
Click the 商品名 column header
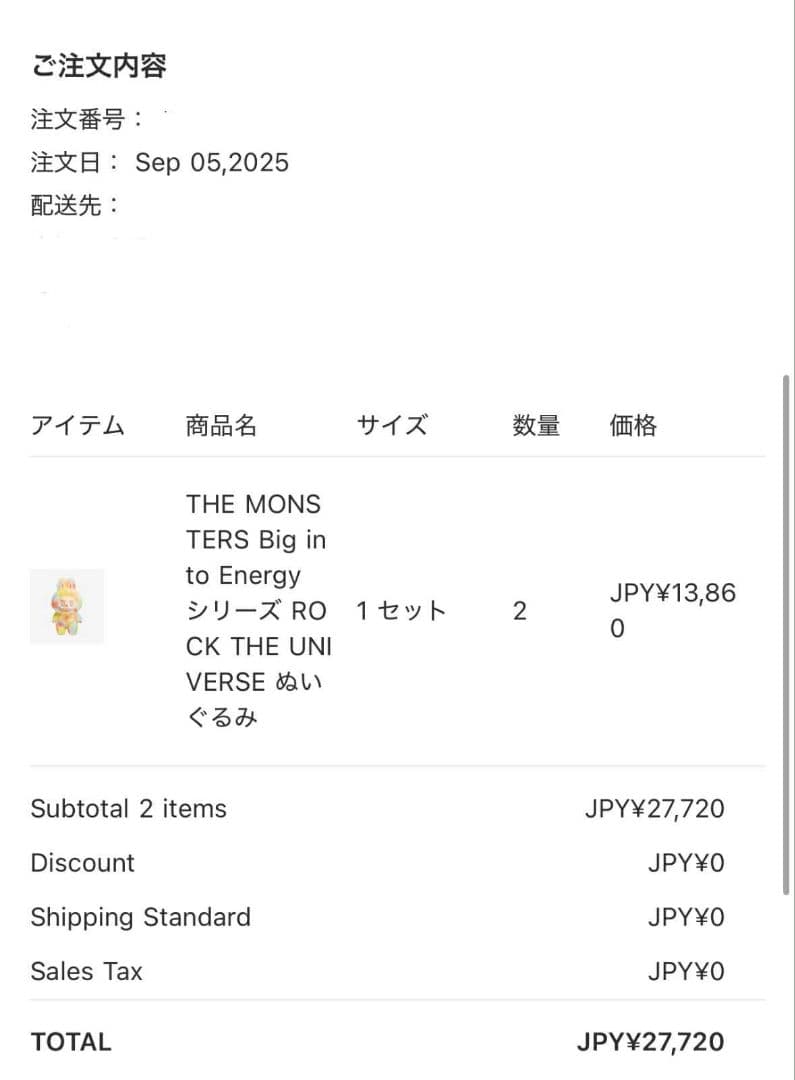(221, 425)
